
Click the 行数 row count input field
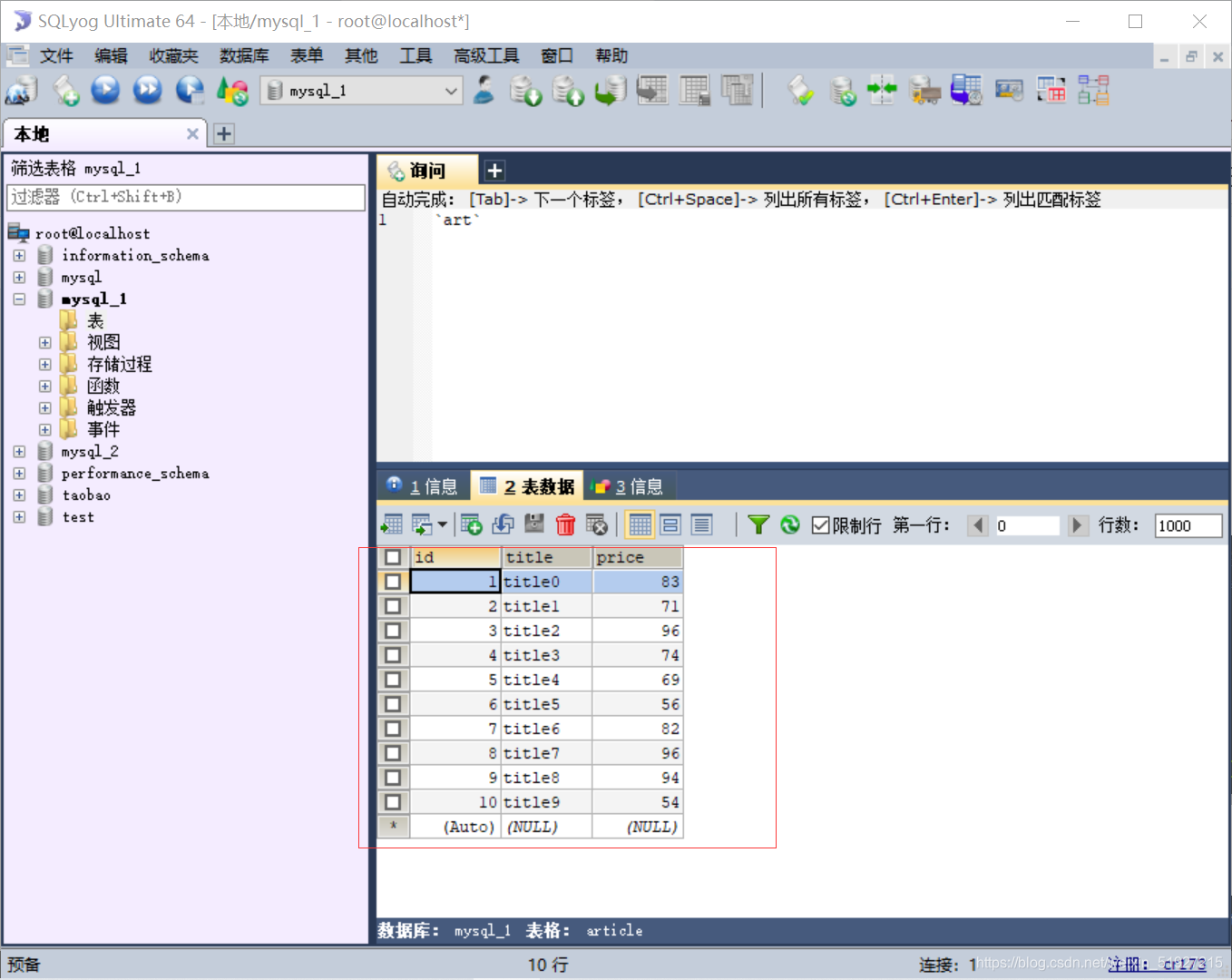[x=1188, y=525]
